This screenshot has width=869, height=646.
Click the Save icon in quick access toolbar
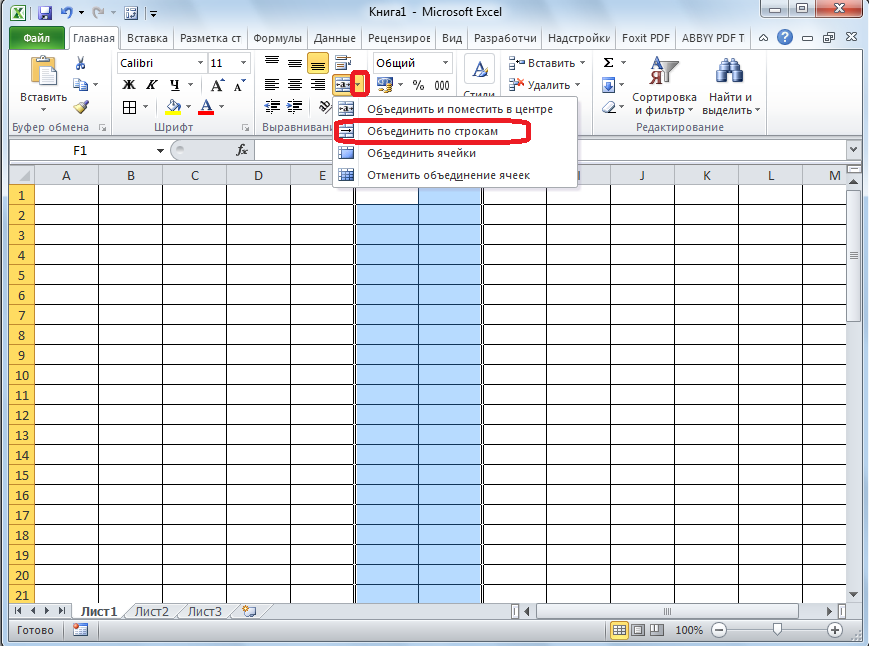[x=44, y=13]
